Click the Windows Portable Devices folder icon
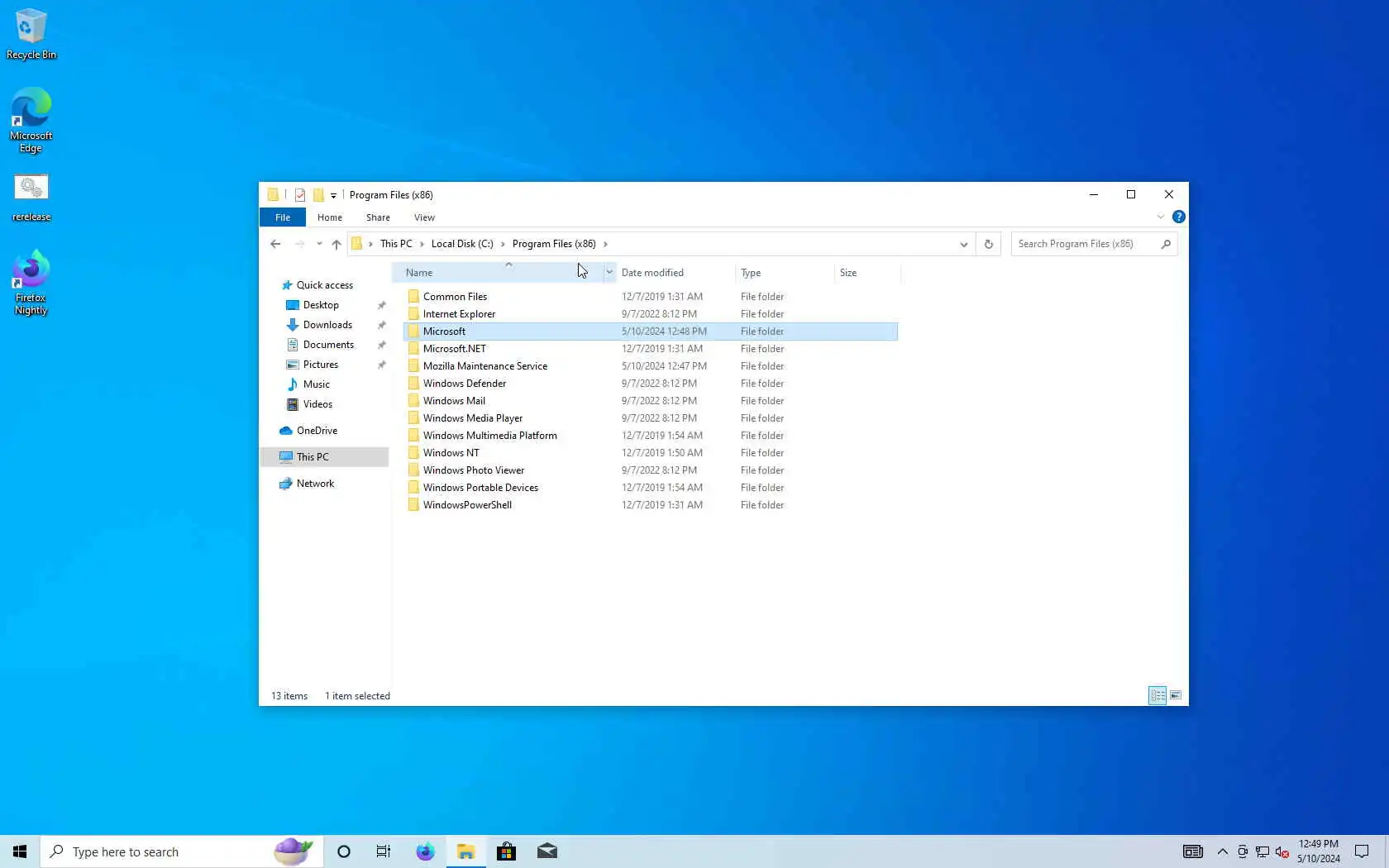 [413, 488]
